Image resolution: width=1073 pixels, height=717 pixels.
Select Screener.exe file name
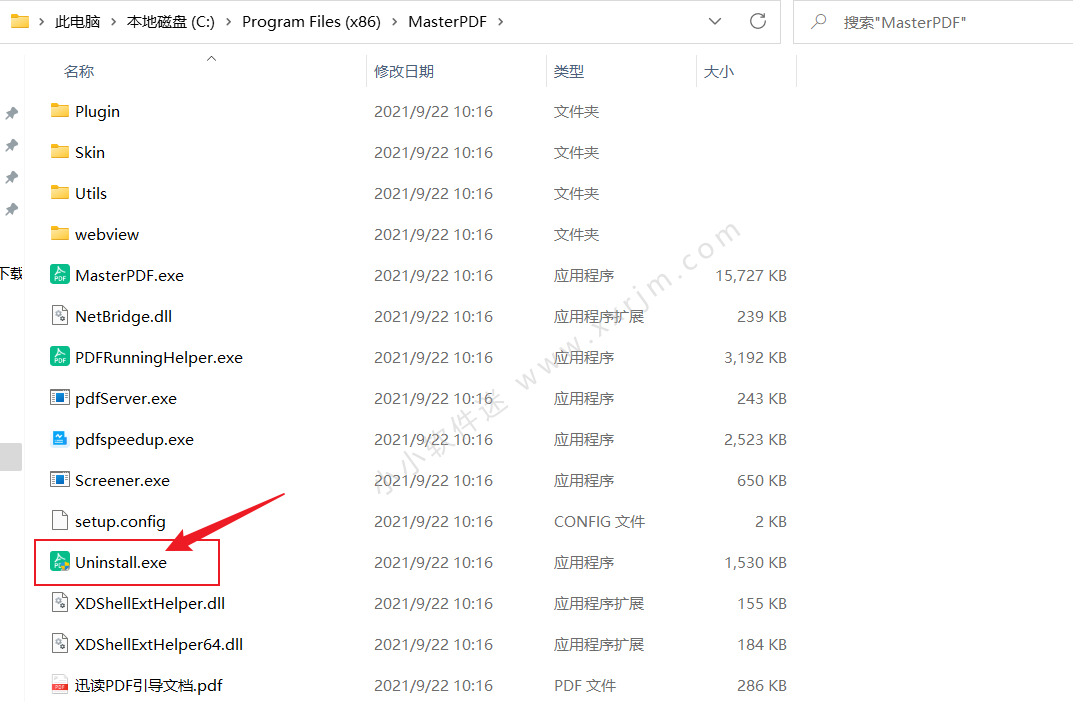[122, 481]
